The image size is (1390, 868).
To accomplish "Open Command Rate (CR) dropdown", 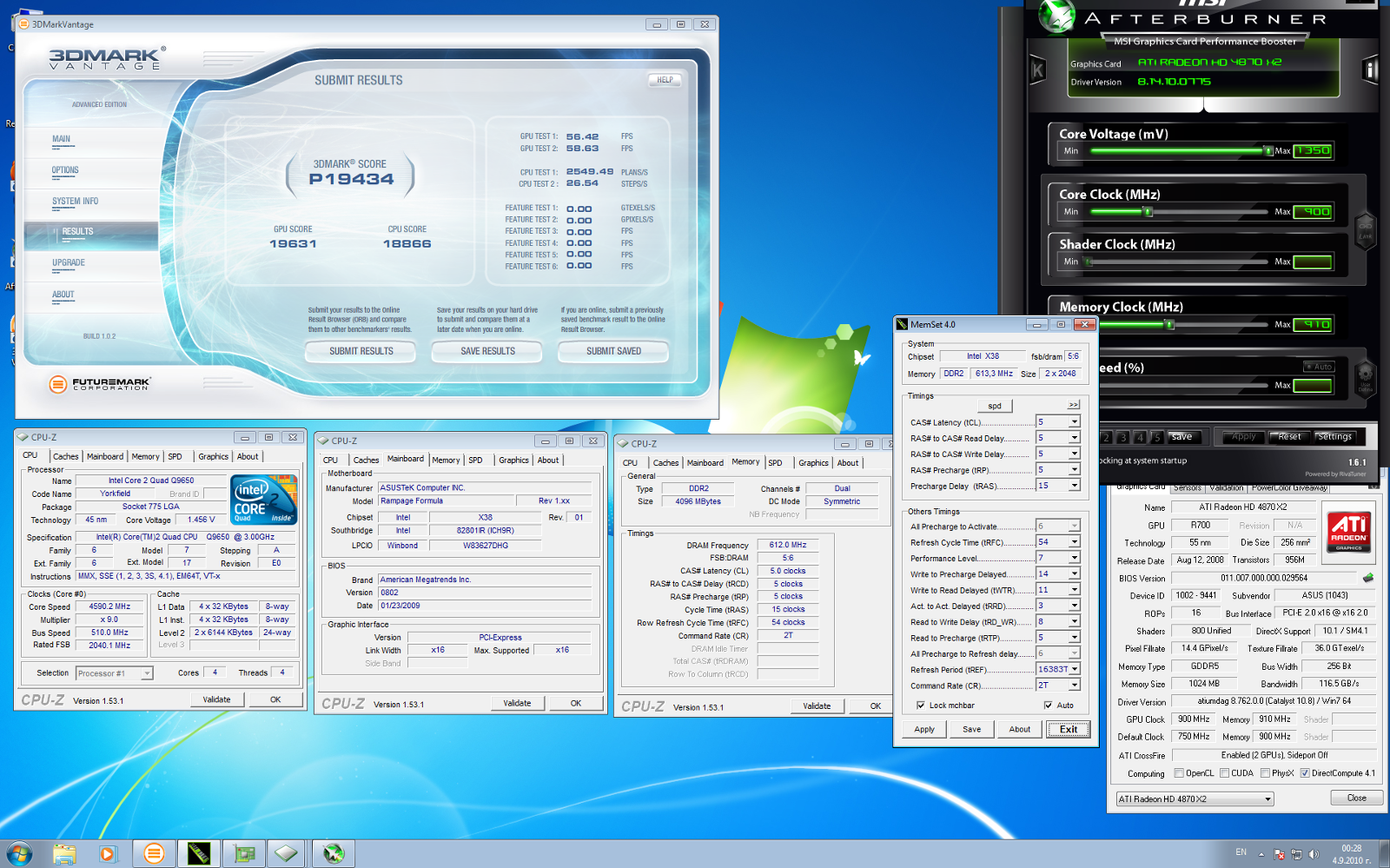I will click(1075, 686).
